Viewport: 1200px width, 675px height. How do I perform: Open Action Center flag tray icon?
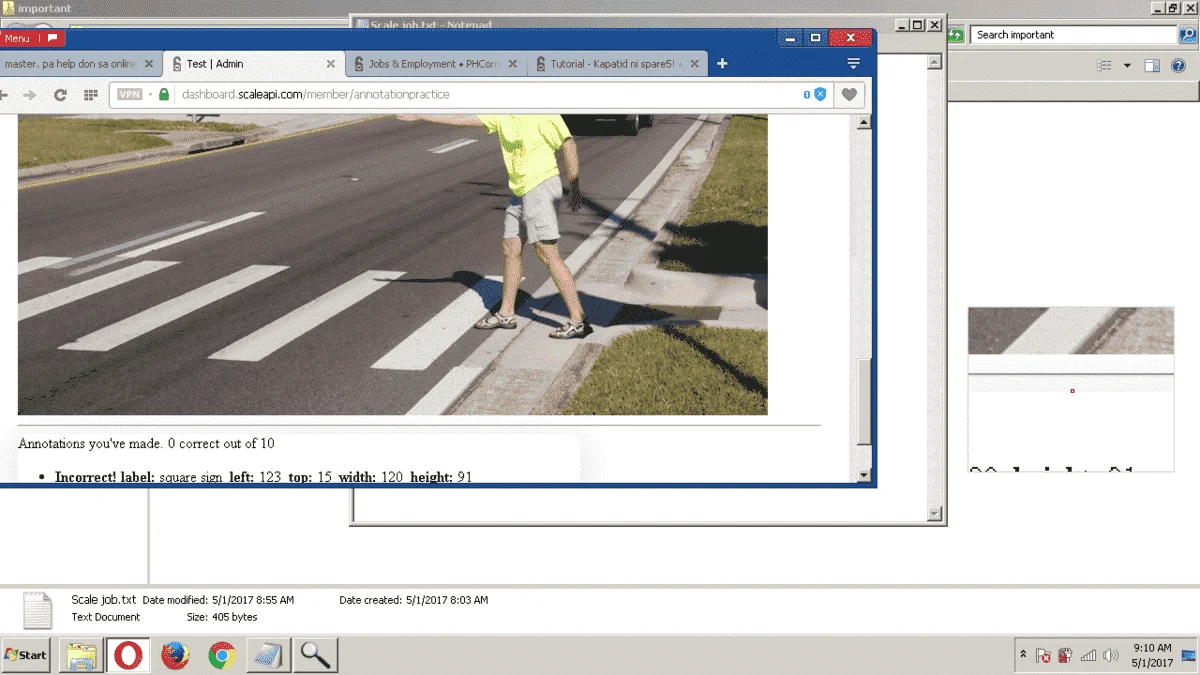(x=1043, y=656)
